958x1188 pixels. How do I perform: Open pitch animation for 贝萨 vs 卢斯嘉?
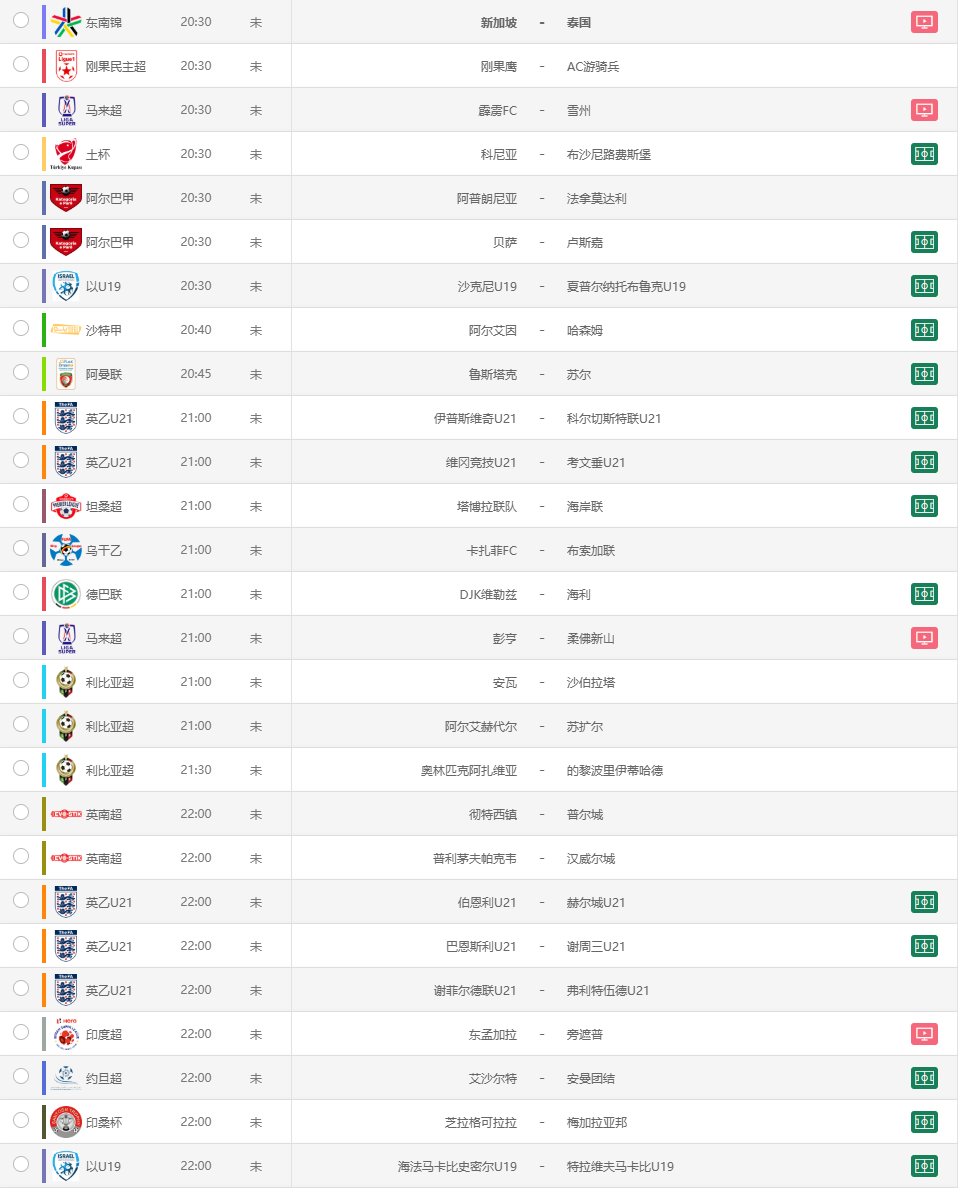[924, 242]
